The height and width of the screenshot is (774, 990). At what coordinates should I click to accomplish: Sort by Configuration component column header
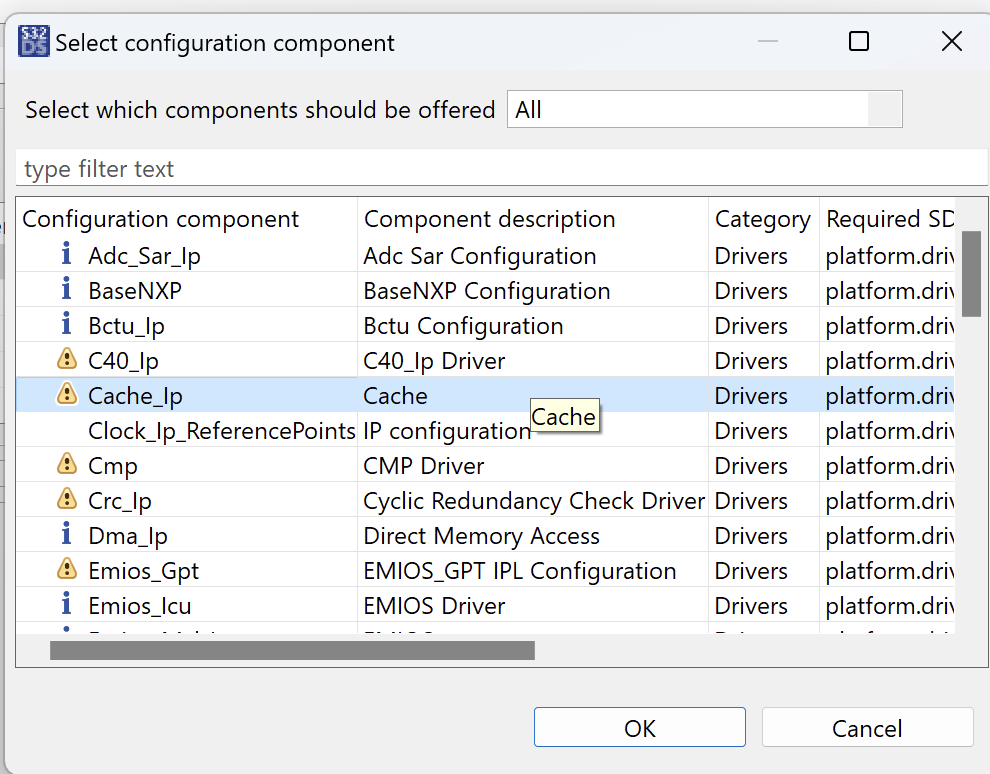(x=160, y=219)
